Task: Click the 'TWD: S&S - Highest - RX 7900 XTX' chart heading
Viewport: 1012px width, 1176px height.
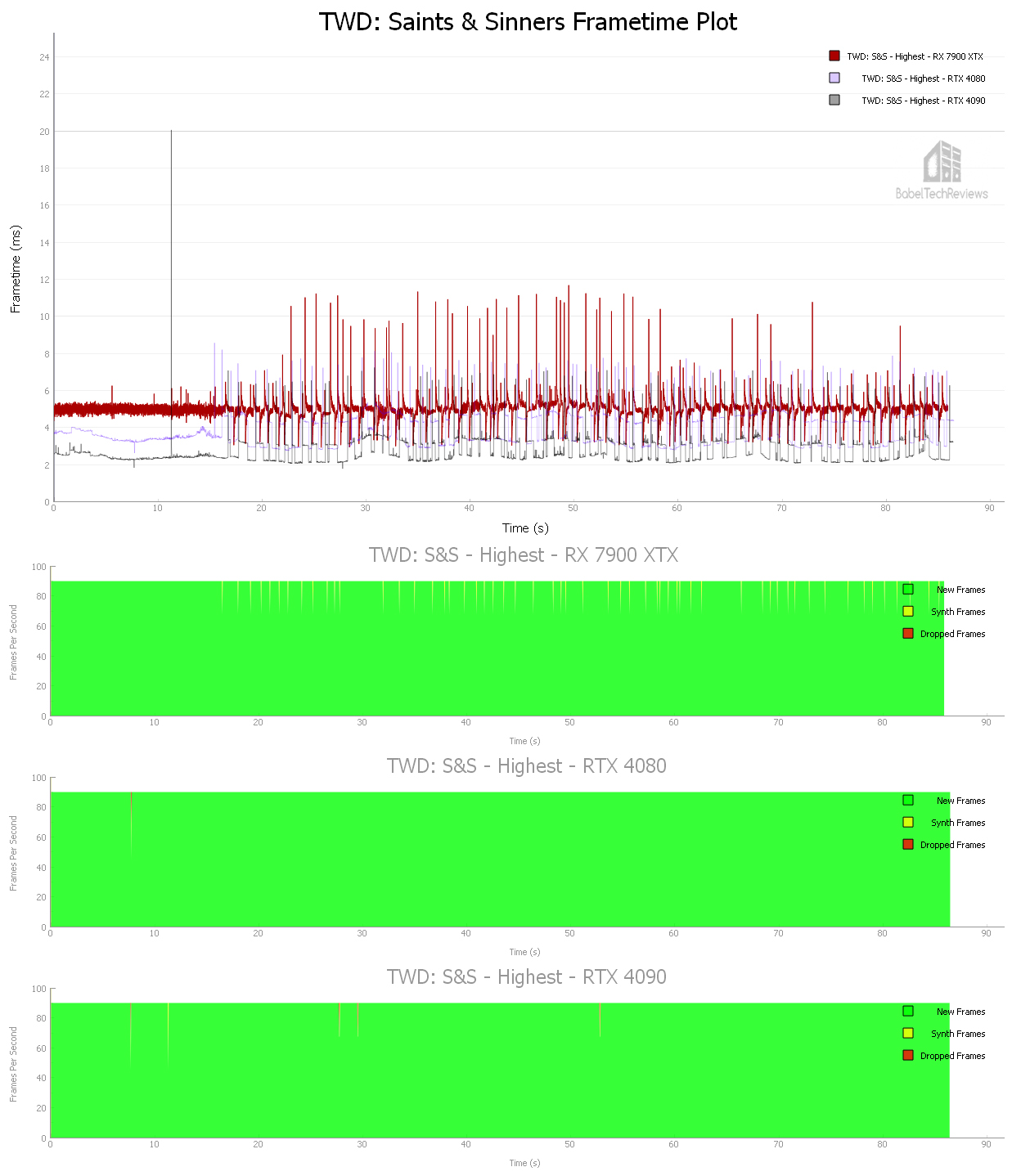Action: coord(524,555)
